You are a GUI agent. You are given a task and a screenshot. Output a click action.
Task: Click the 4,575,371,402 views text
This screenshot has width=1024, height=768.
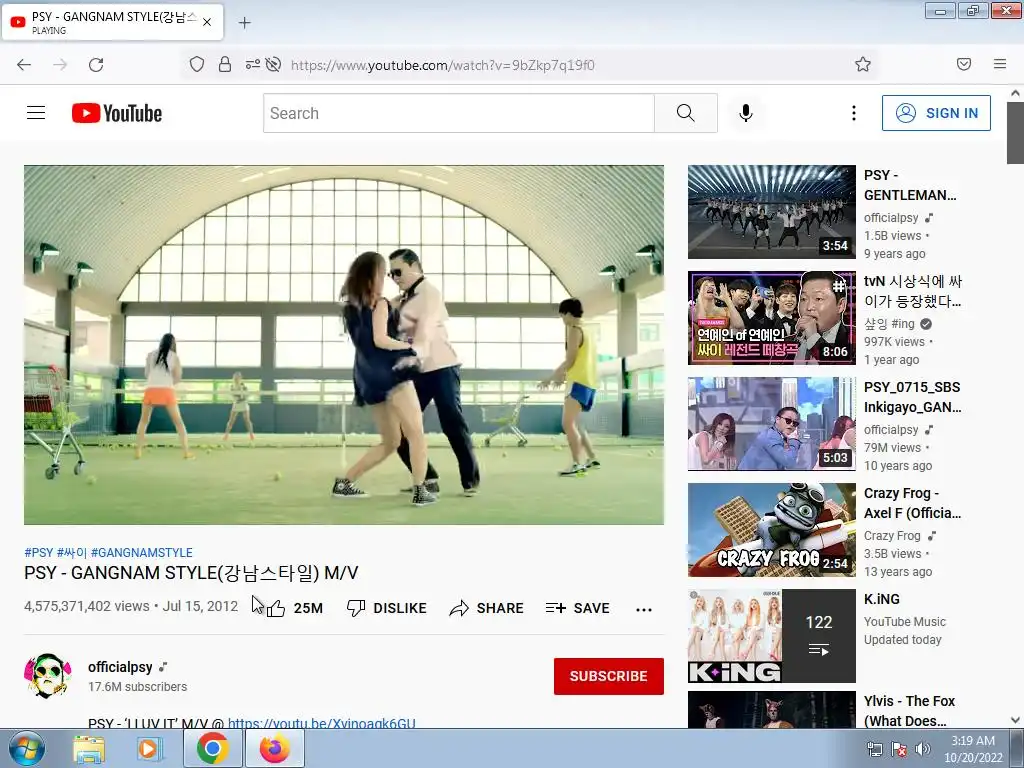[87, 606]
